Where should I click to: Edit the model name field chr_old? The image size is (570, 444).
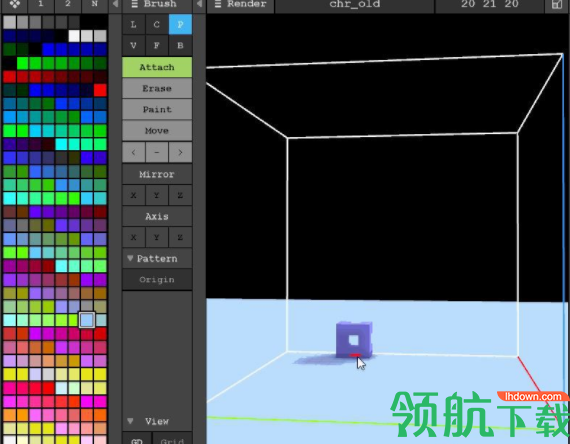click(x=354, y=4)
